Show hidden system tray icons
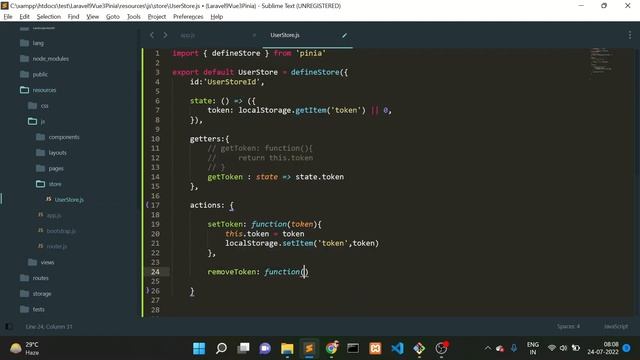640x360 pixels. tap(488, 348)
